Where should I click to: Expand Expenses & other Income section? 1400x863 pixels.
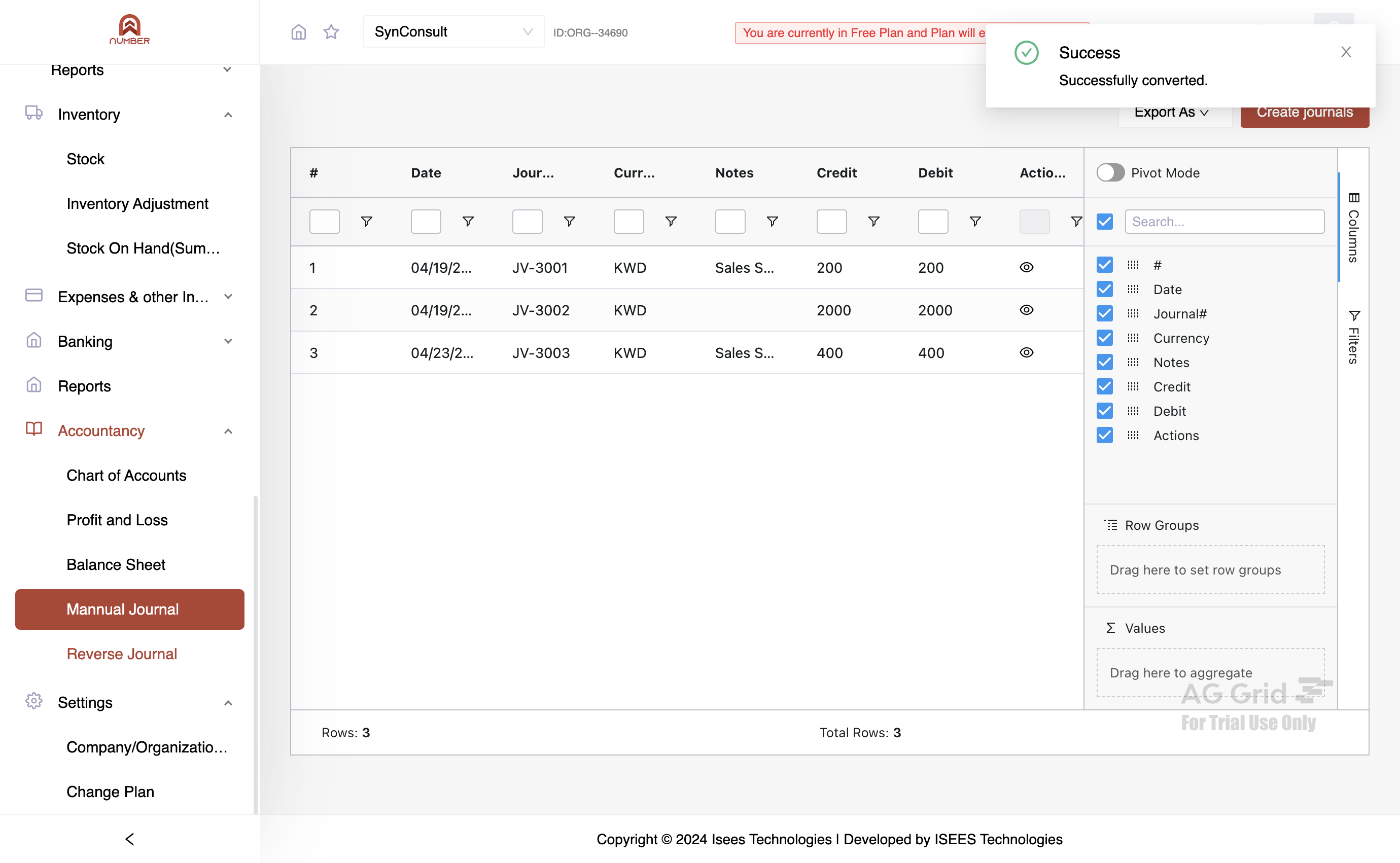tap(228, 297)
